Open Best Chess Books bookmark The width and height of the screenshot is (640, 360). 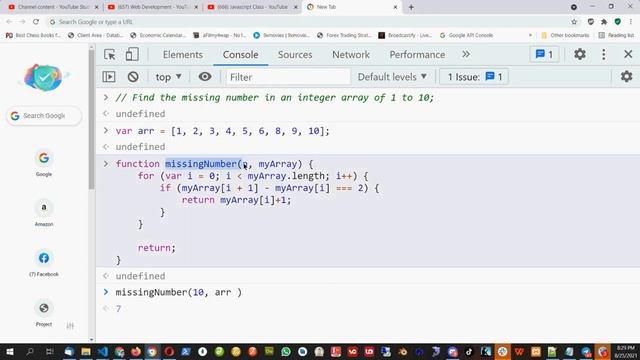coord(33,36)
